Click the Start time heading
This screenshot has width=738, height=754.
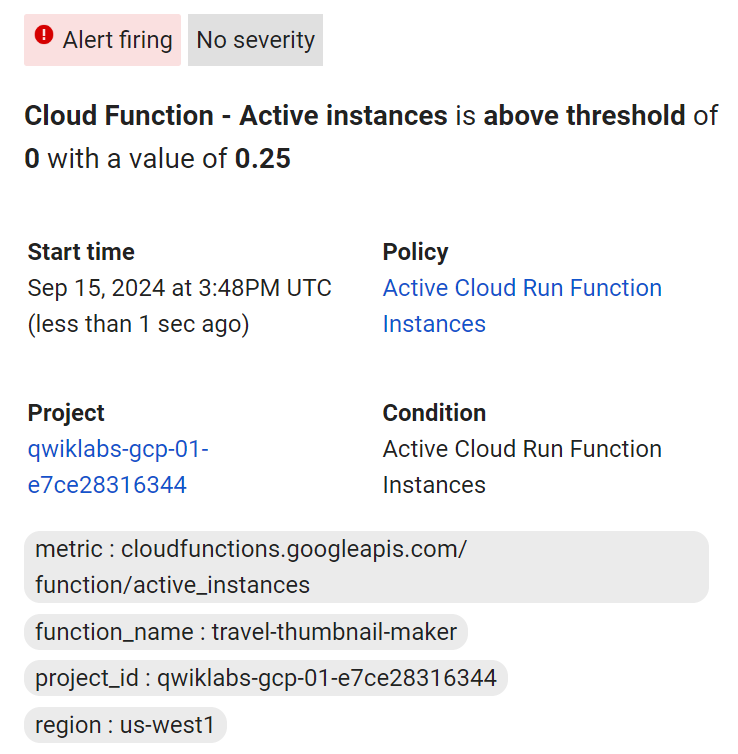click(81, 252)
